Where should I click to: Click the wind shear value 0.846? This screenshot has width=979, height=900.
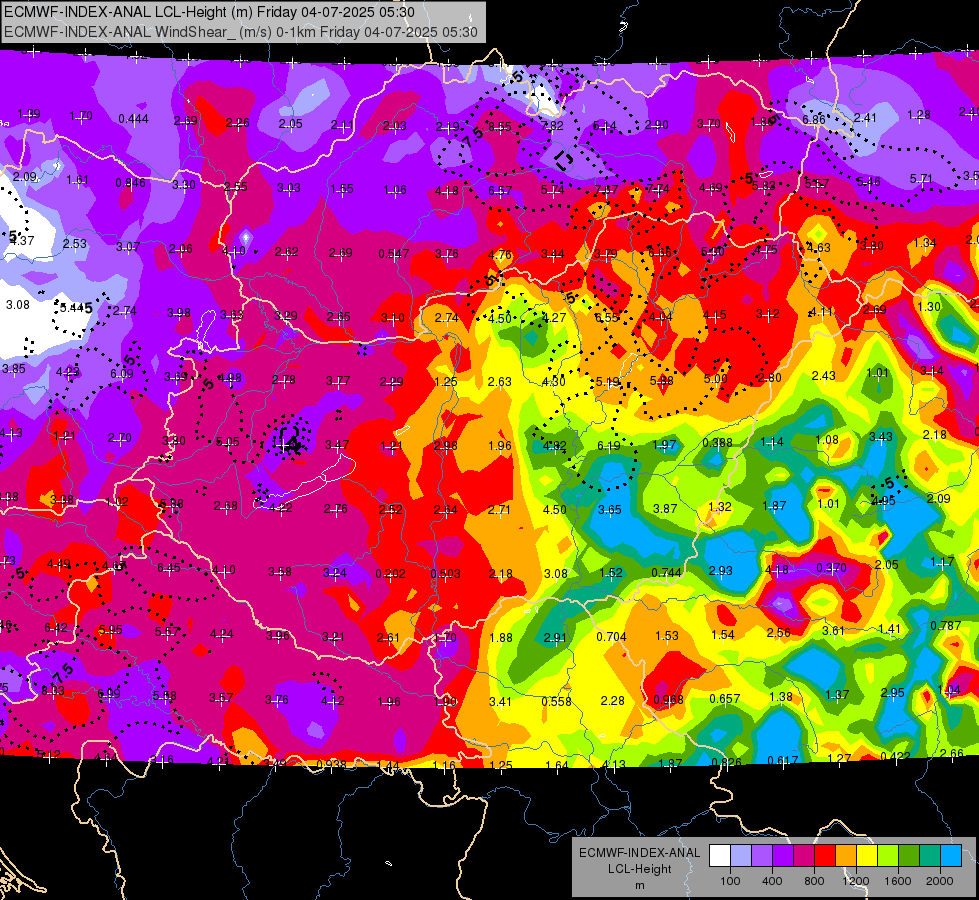click(130, 183)
